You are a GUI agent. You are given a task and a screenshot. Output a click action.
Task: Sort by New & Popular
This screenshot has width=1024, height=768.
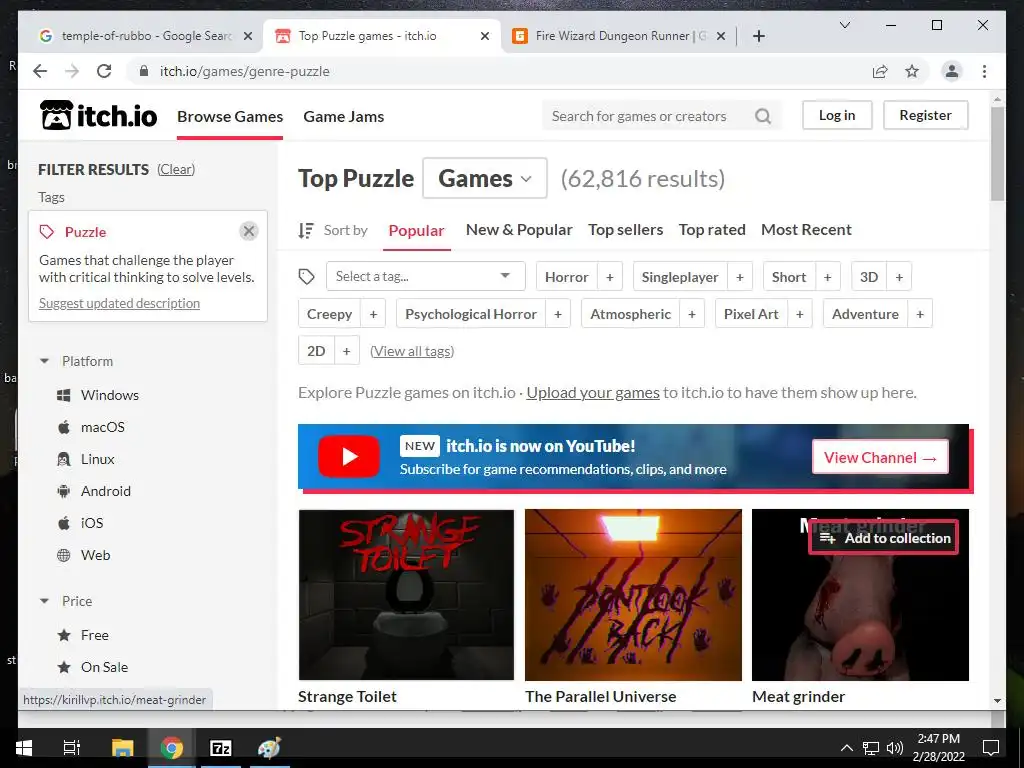[519, 230]
